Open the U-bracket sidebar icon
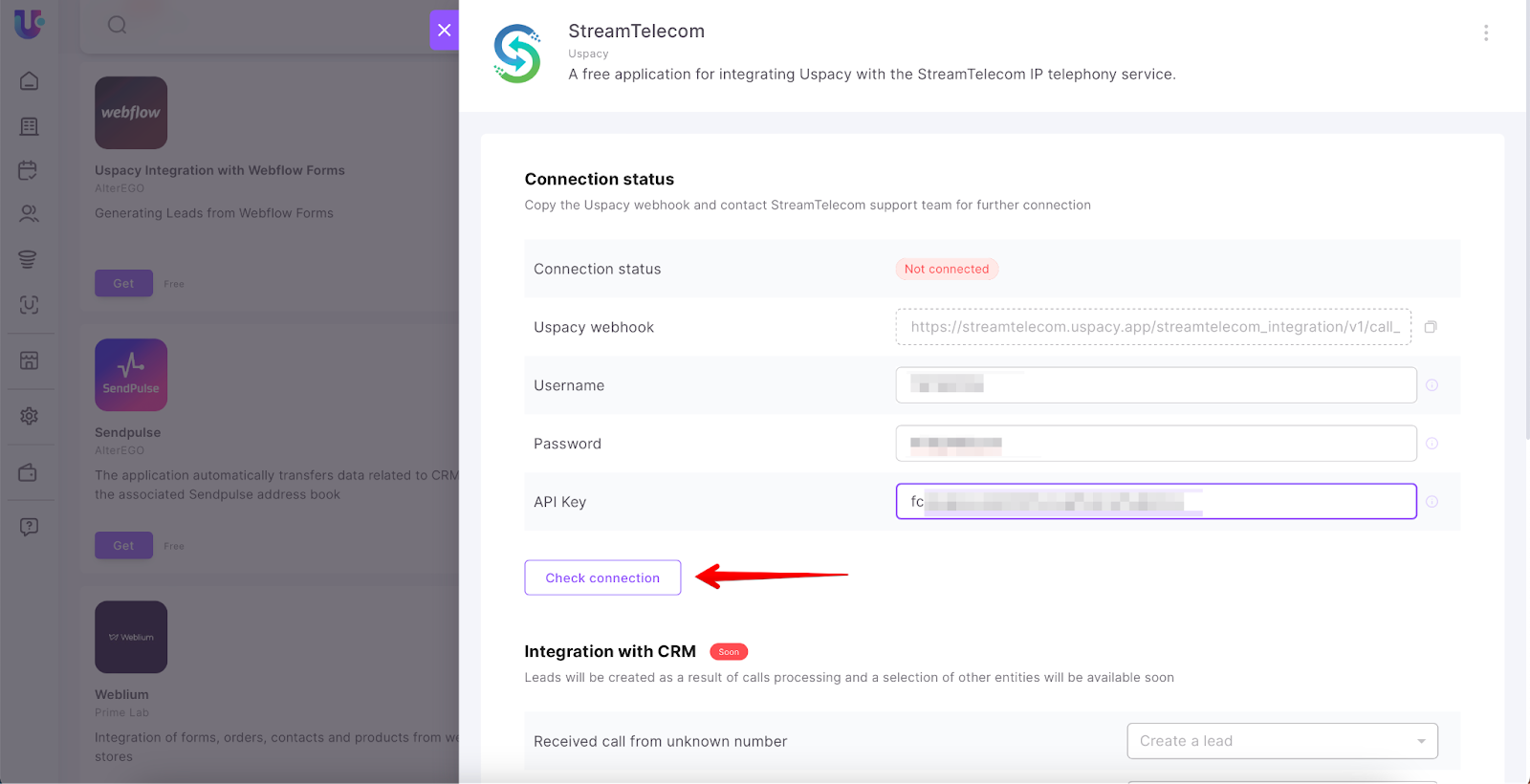Viewport: 1530px width, 784px height. (29, 305)
